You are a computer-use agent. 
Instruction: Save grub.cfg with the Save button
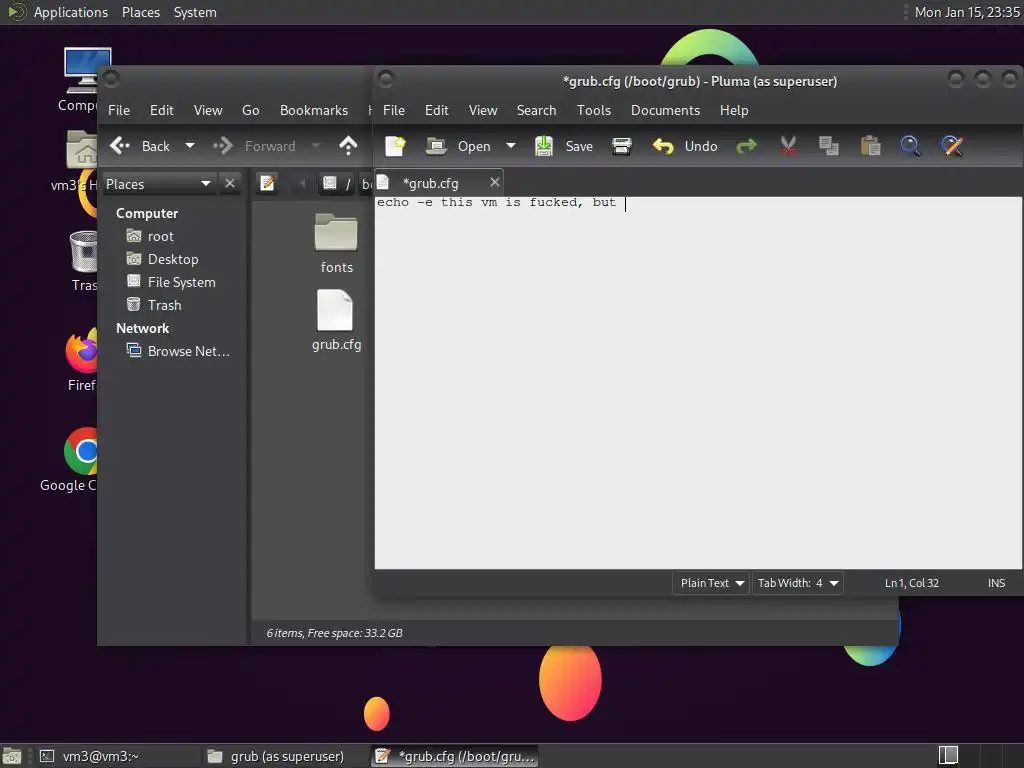tap(564, 146)
